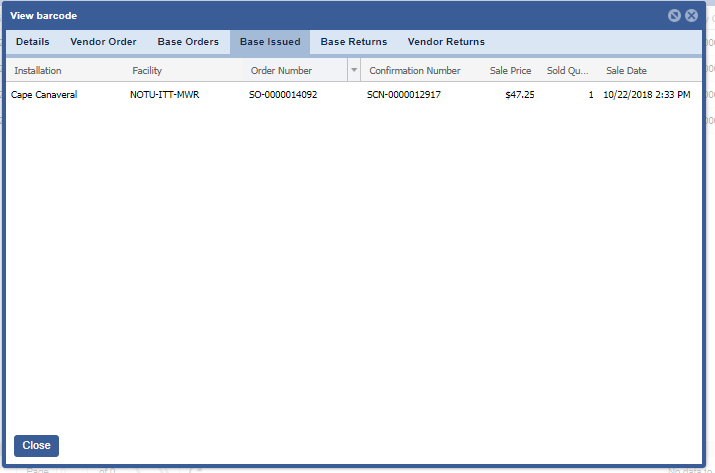Switch to the Details tab
Screen dimensions: 715x473
[32, 42]
